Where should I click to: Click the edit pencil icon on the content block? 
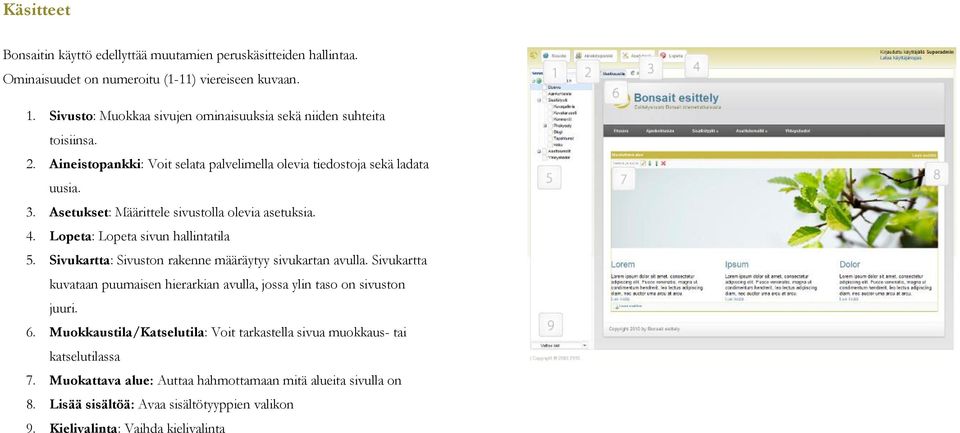(x=643, y=164)
